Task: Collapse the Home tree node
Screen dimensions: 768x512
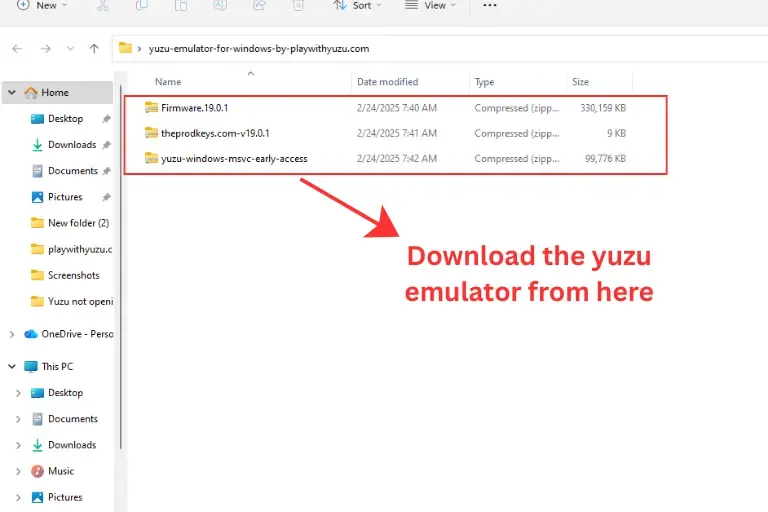Action: coord(12,93)
